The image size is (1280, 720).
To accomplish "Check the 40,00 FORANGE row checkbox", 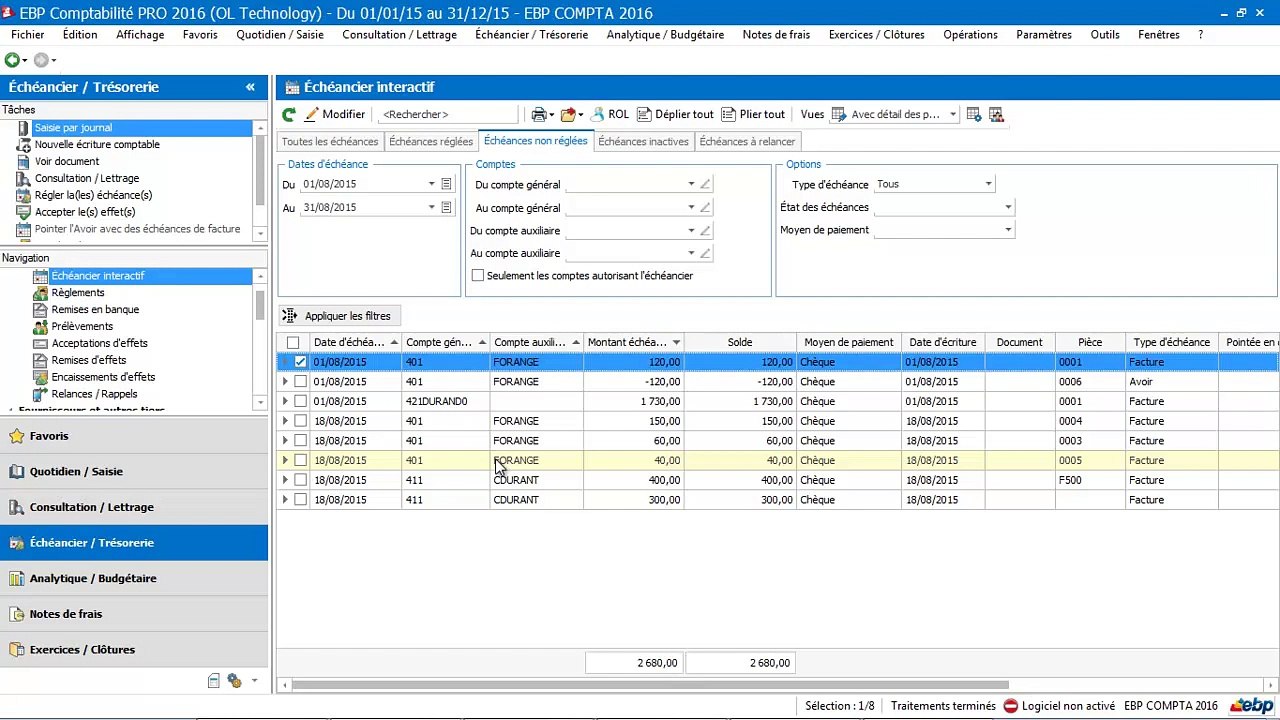I will (300, 461).
